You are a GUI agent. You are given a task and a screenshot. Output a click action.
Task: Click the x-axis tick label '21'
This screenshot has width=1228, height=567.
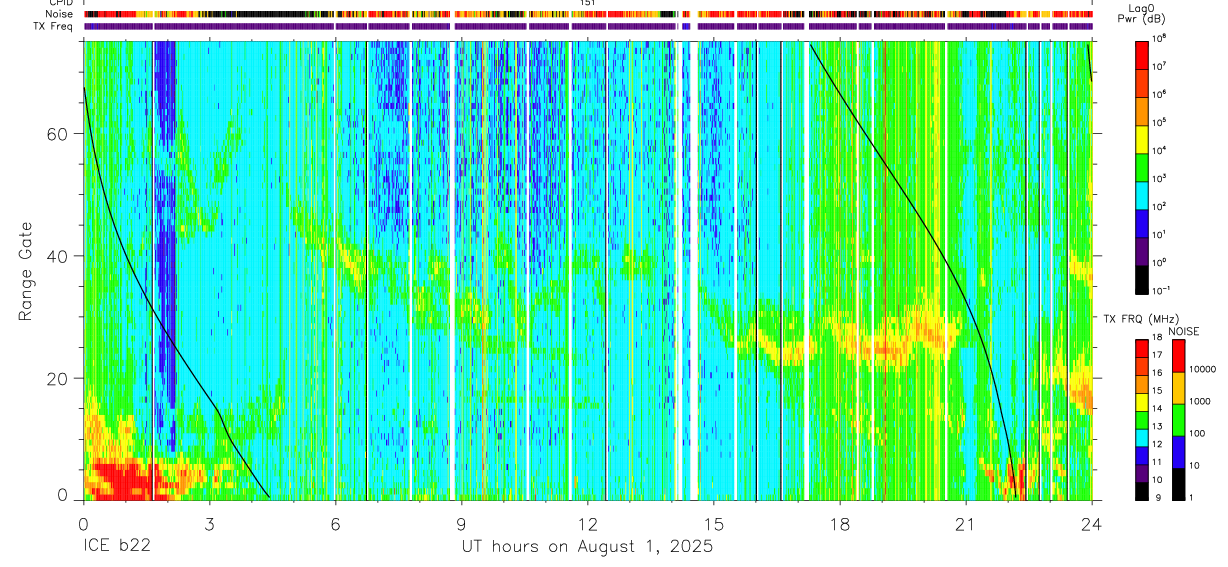tap(965, 523)
